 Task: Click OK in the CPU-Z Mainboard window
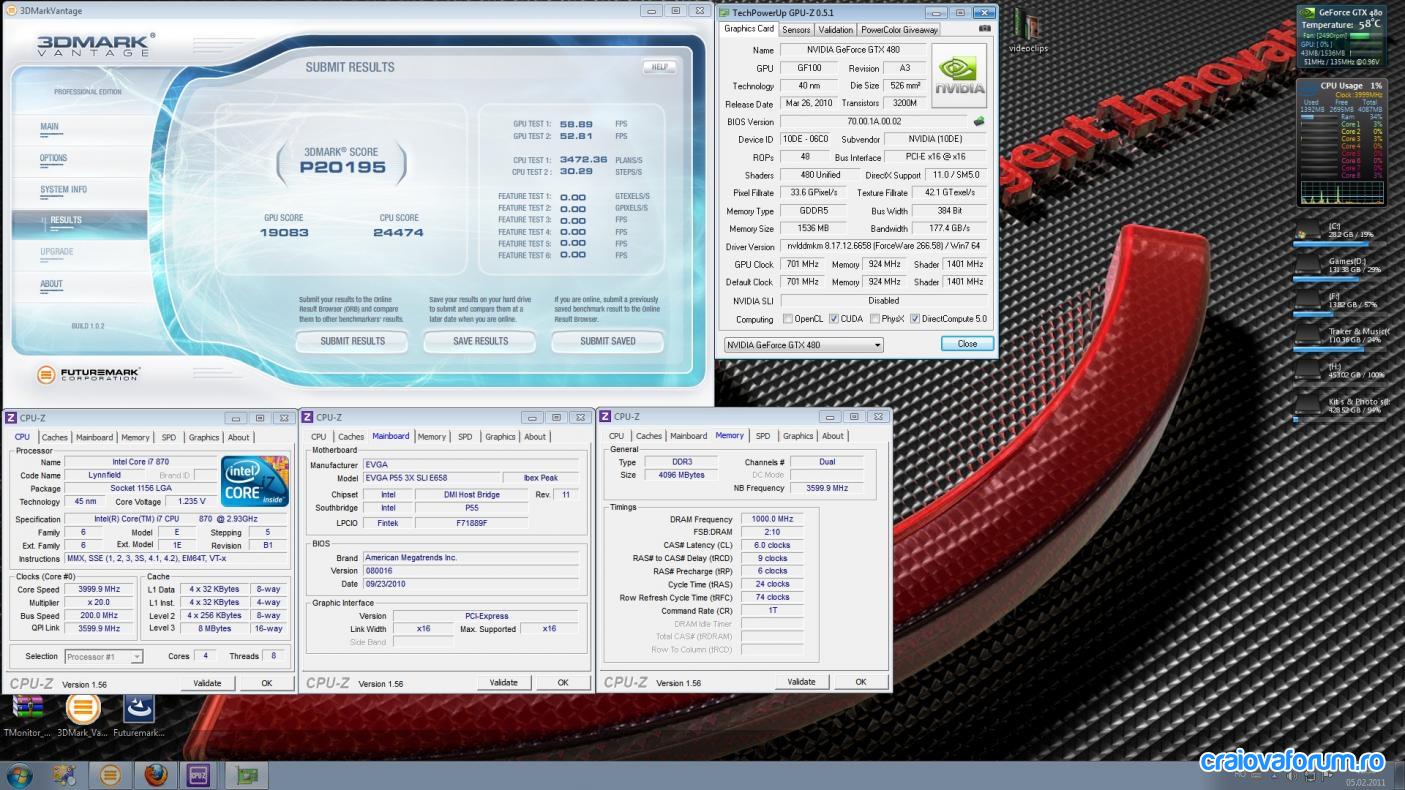563,683
